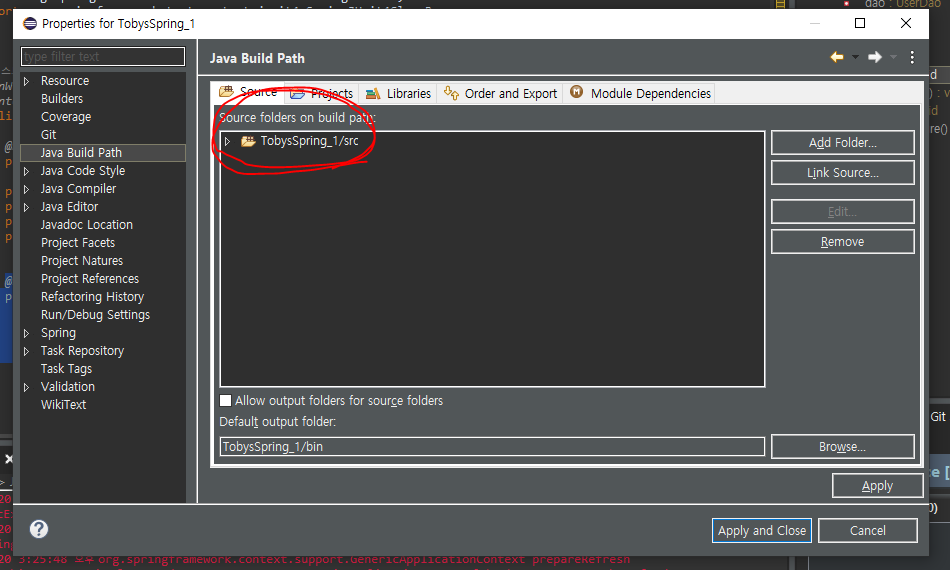Expand the Validation node
This screenshot has height=570, width=950.
pos(26,387)
